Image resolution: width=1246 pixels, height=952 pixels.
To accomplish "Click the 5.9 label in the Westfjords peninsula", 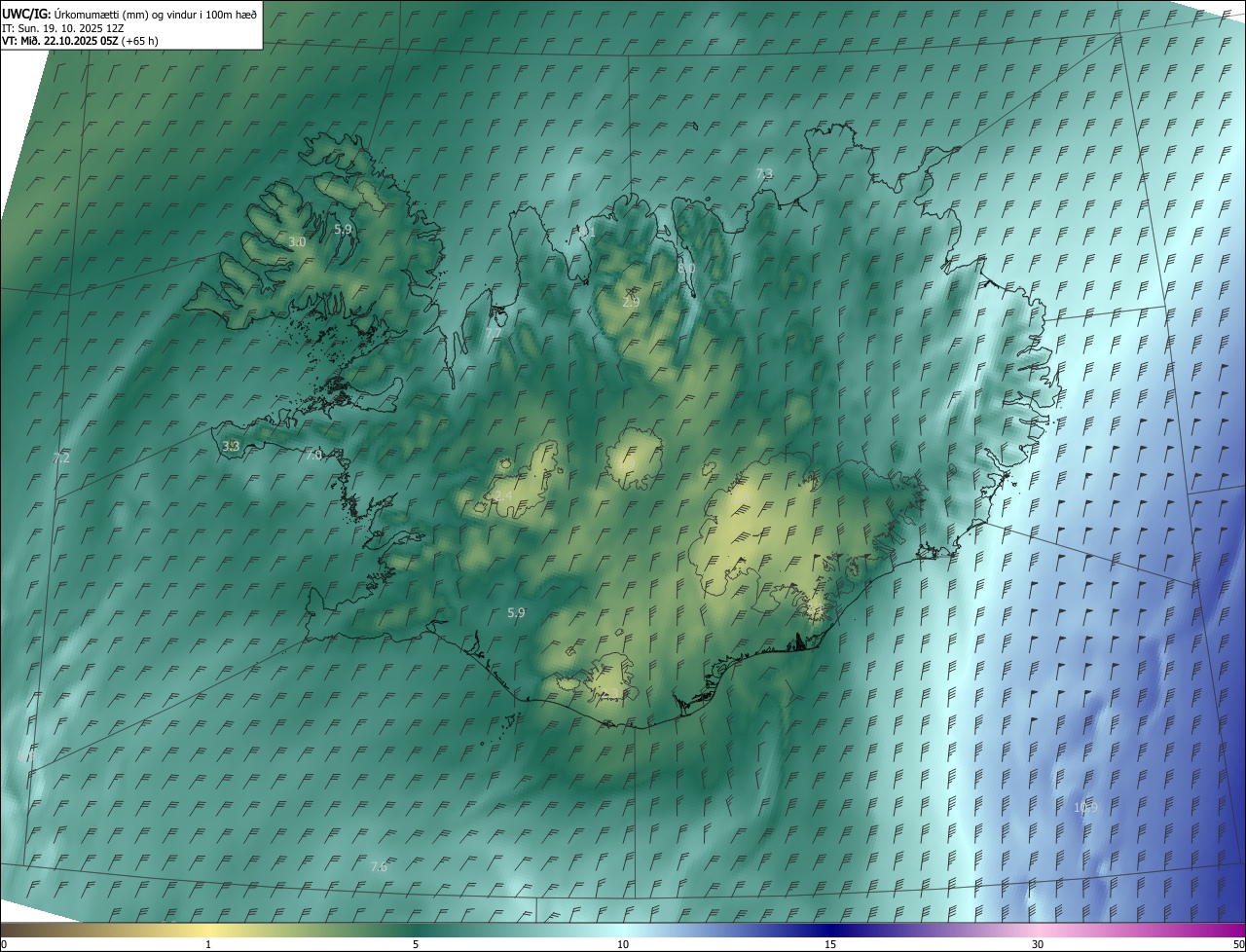I will pyautogui.click(x=343, y=229).
